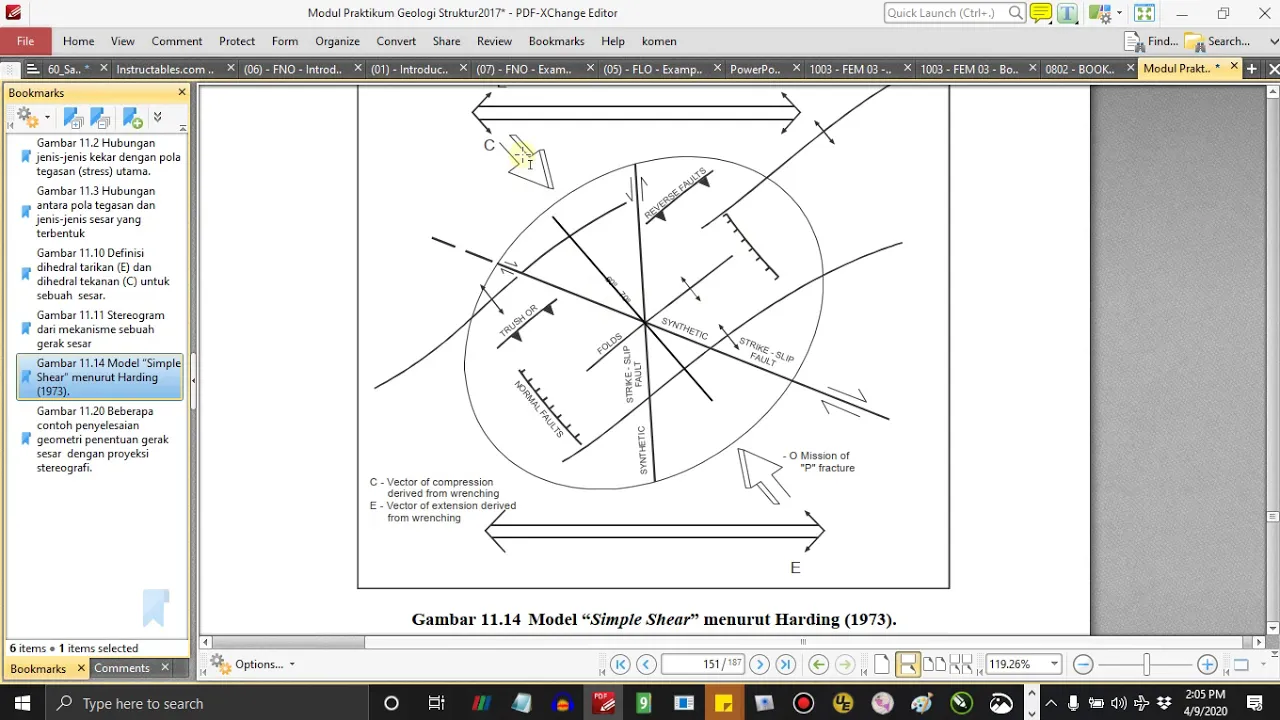Open the Find tool

pos(1151,41)
